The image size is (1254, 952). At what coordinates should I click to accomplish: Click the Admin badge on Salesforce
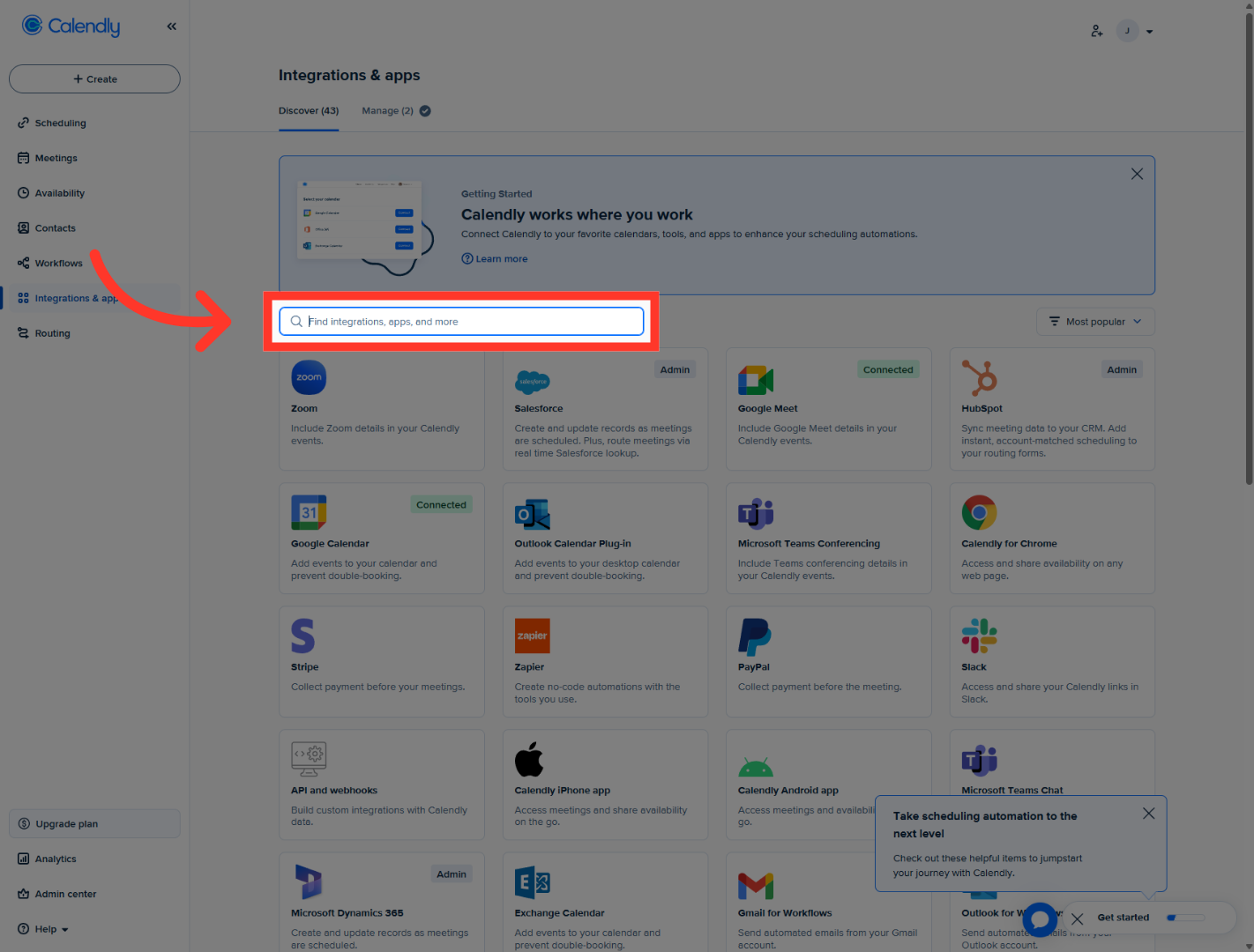pos(675,370)
